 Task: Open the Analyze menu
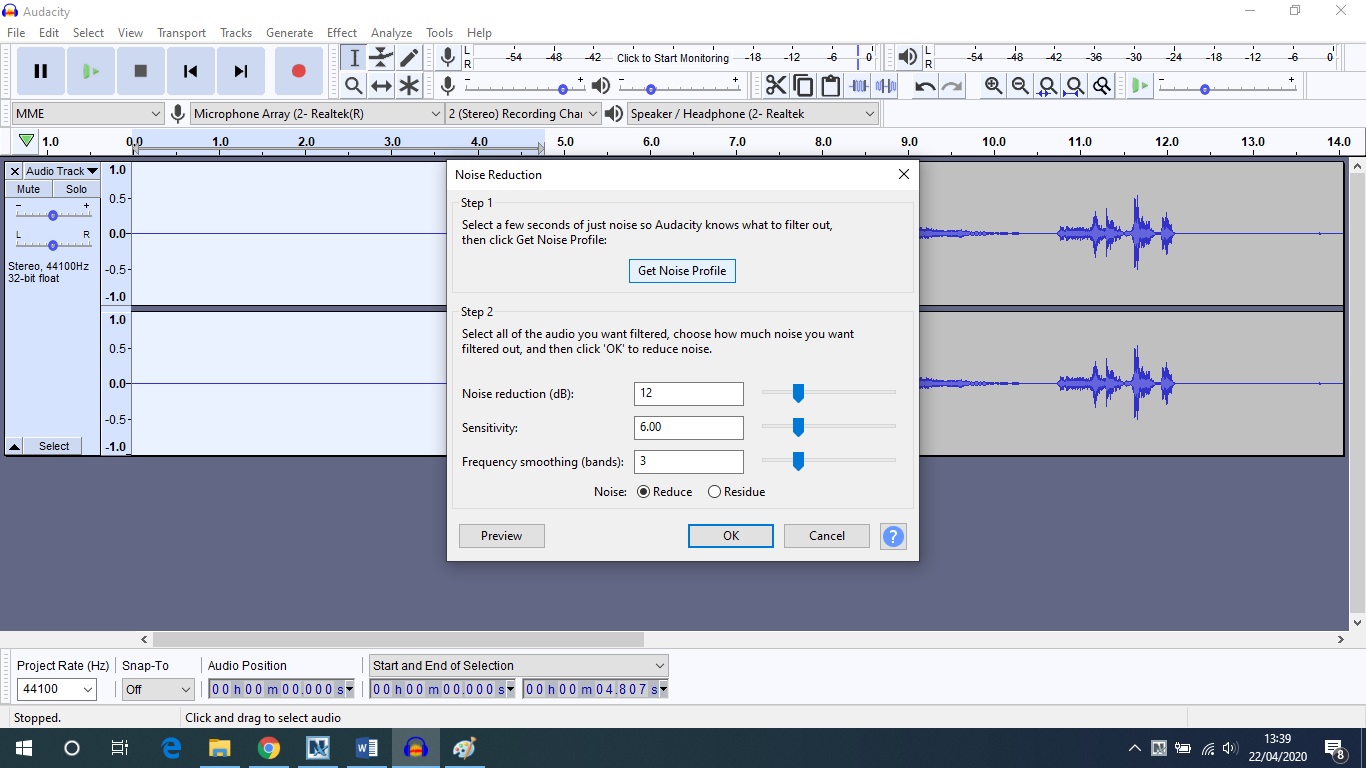click(x=392, y=33)
